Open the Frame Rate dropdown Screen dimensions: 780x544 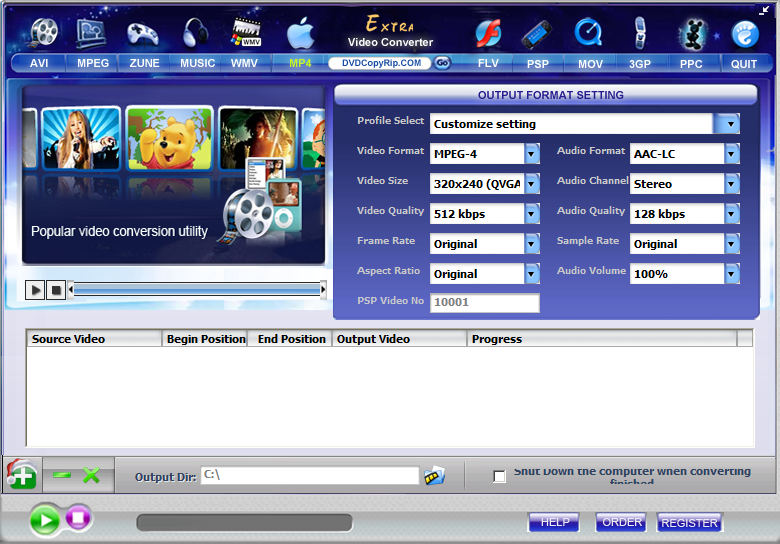pyautogui.click(x=532, y=244)
